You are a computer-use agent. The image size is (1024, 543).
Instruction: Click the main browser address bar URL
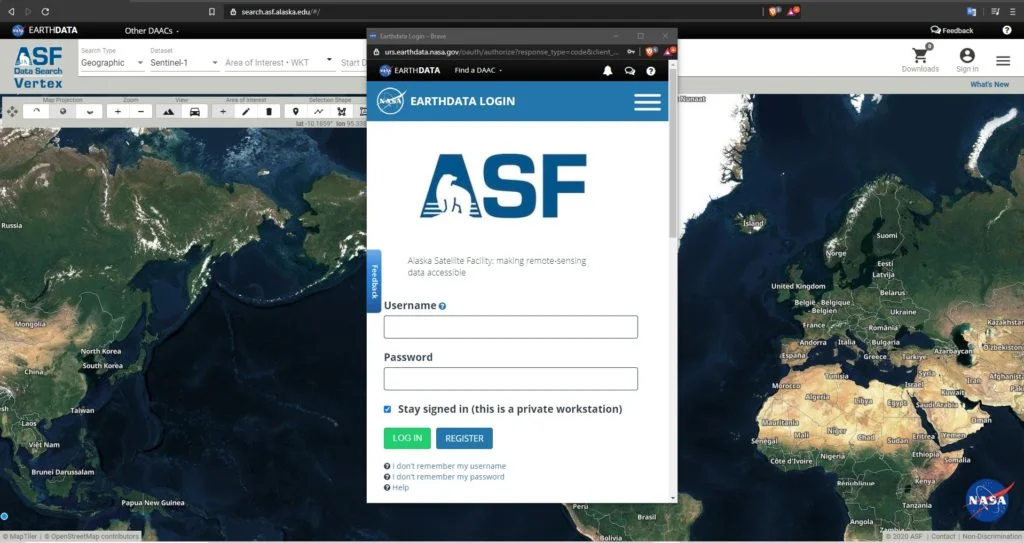tap(280, 12)
